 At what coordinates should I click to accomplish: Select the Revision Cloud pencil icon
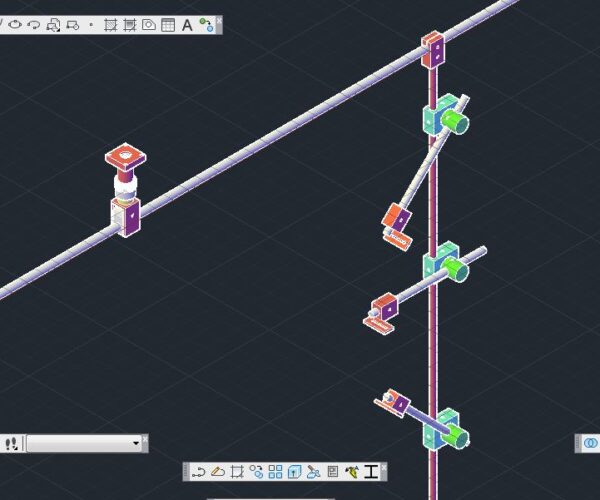(218, 472)
